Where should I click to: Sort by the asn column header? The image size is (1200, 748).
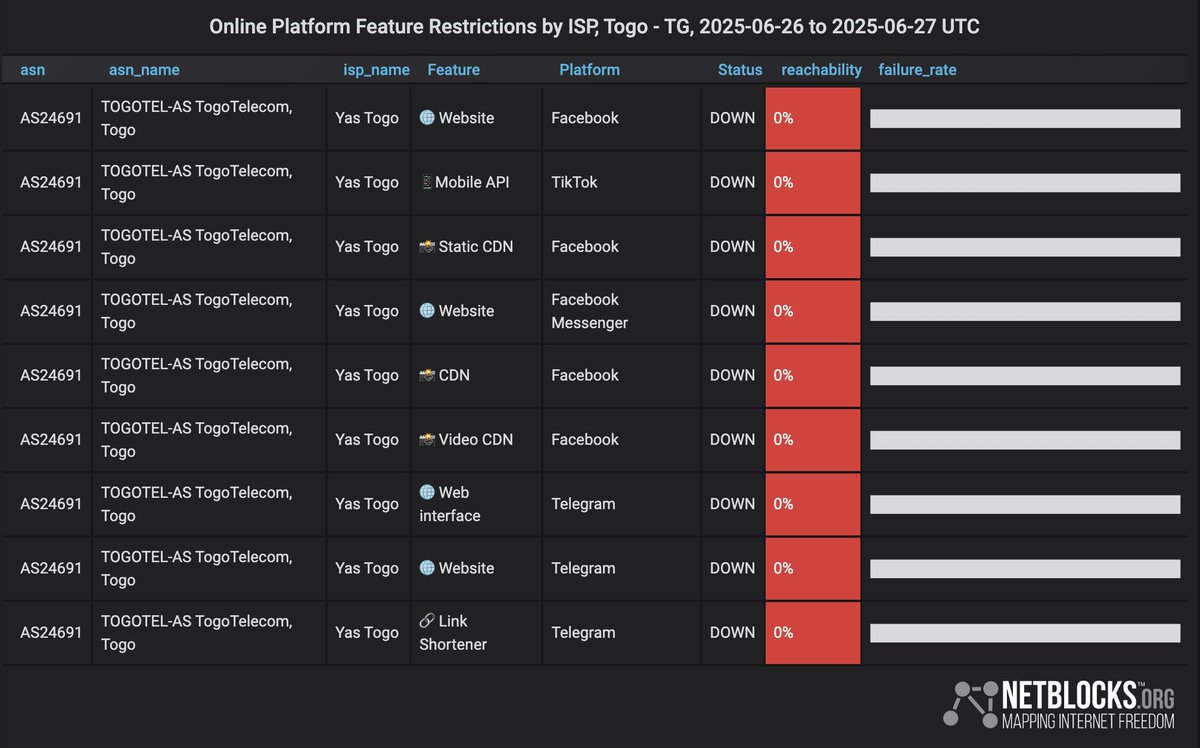pyautogui.click(x=32, y=70)
